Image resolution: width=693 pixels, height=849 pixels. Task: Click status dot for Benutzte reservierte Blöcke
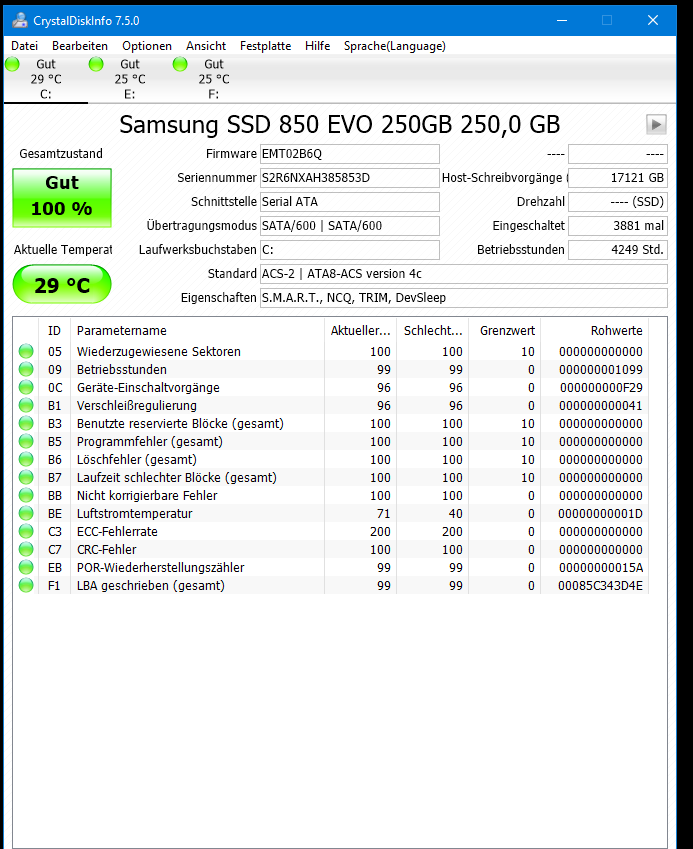[x=26, y=423]
